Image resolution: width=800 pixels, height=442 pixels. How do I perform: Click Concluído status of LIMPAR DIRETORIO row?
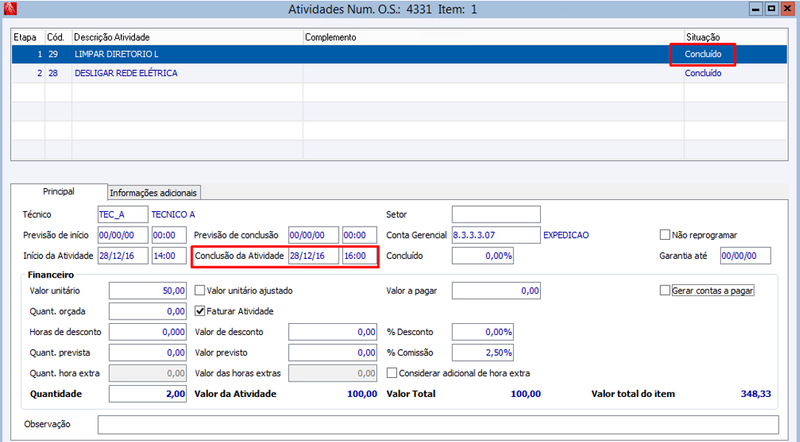(x=703, y=54)
